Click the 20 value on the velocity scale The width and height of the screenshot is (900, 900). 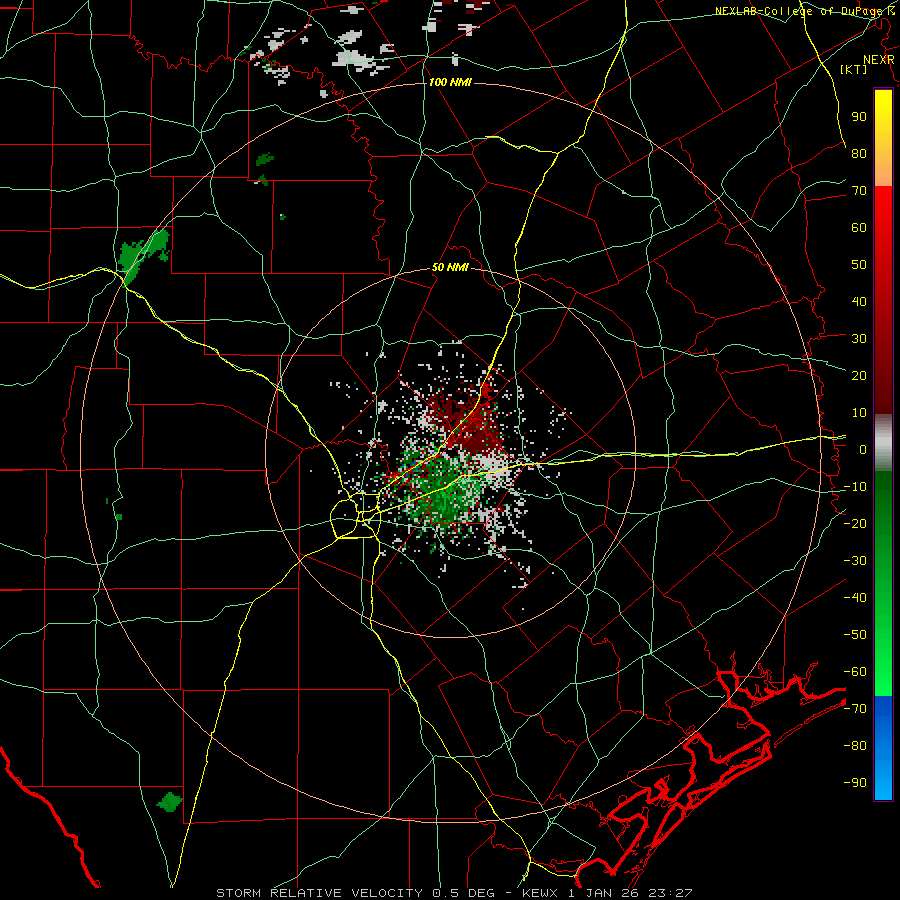(859, 375)
